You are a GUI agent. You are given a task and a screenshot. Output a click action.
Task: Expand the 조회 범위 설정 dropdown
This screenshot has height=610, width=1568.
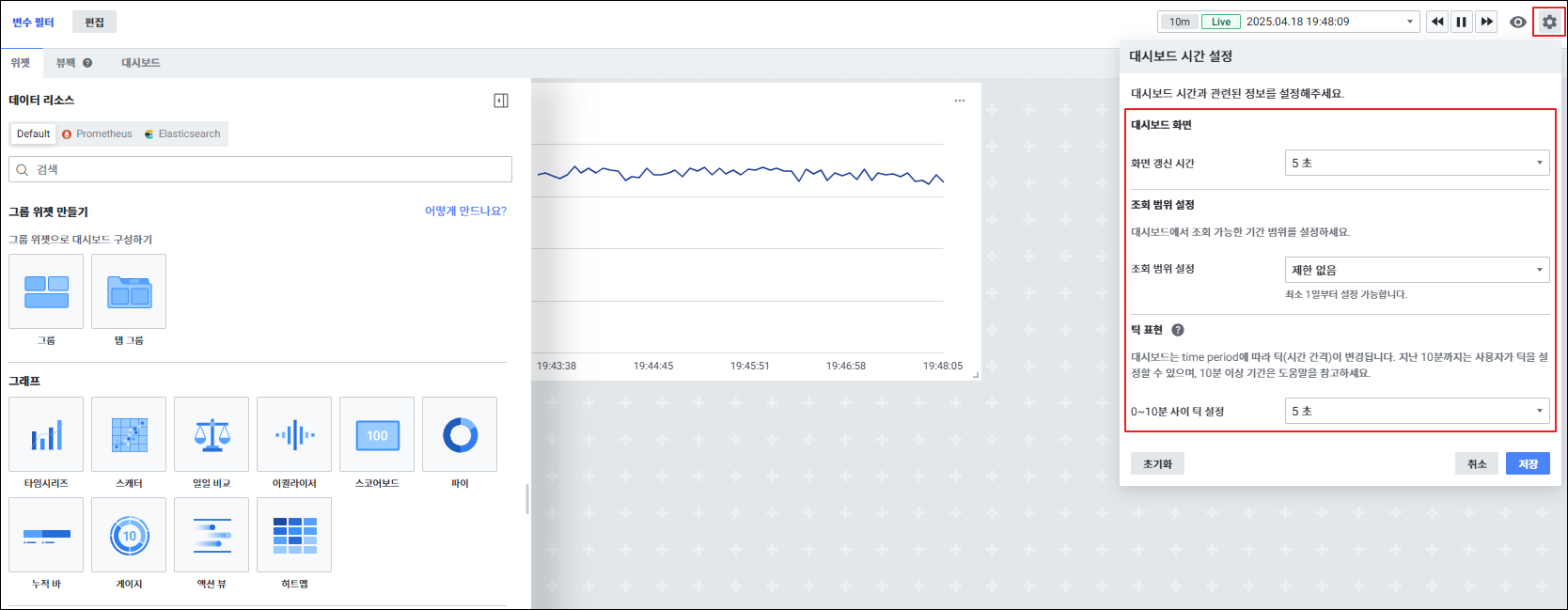point(1417,270)
